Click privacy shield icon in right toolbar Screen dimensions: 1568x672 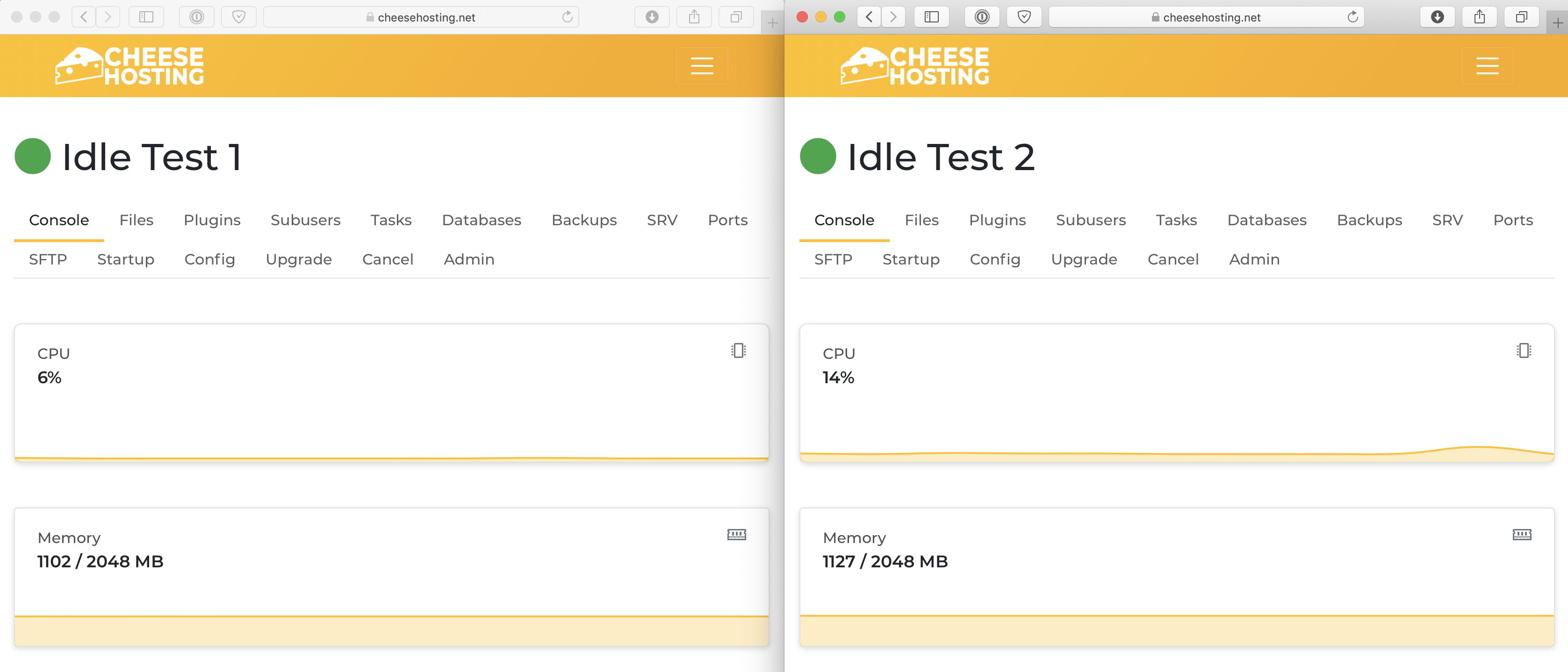pos(1024,17)
